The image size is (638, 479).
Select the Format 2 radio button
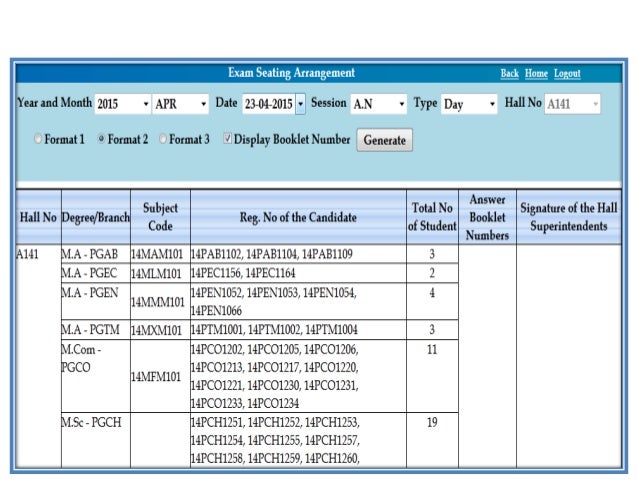101,139
